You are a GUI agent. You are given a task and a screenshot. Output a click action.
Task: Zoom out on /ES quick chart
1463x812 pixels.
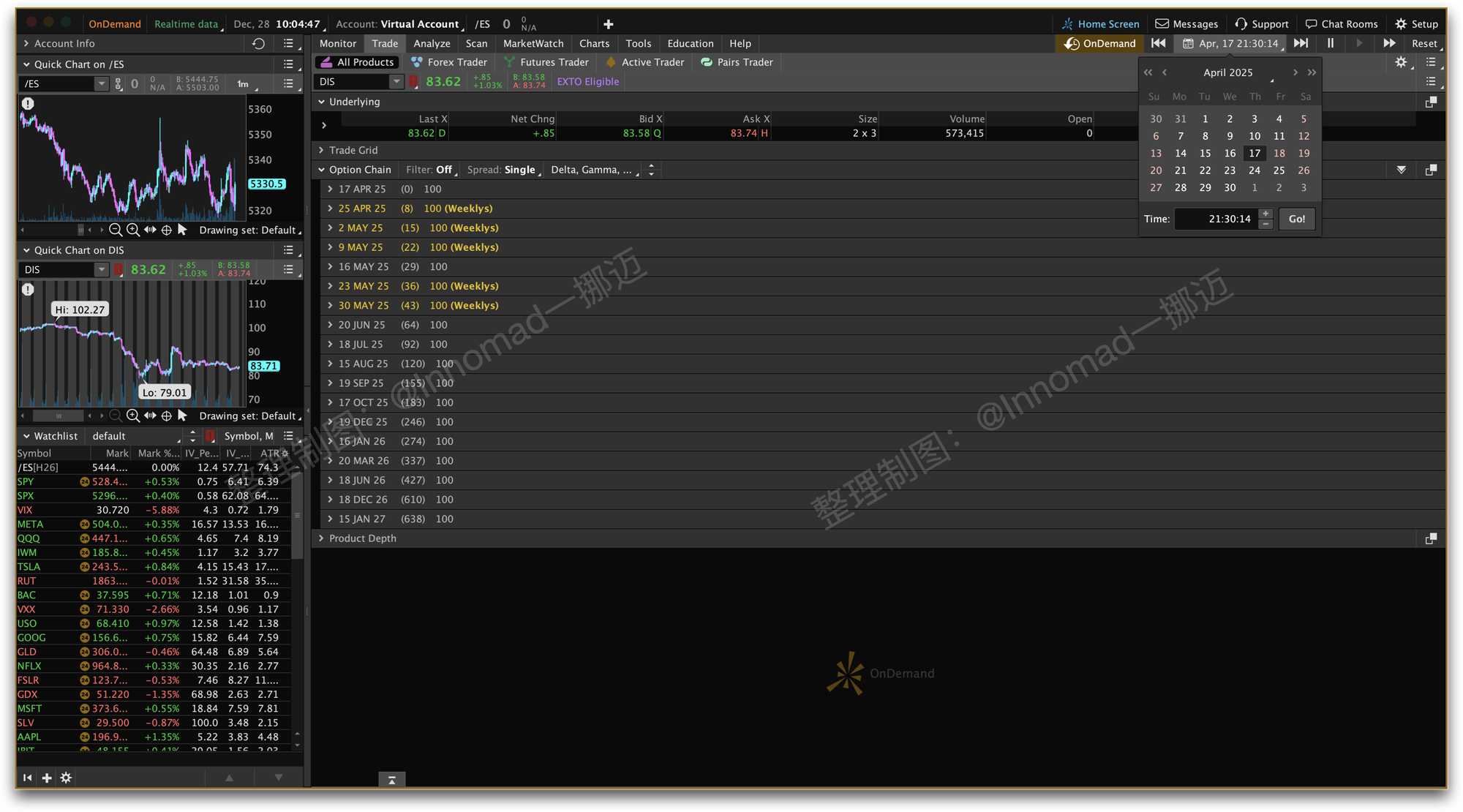tap(116, 230)
